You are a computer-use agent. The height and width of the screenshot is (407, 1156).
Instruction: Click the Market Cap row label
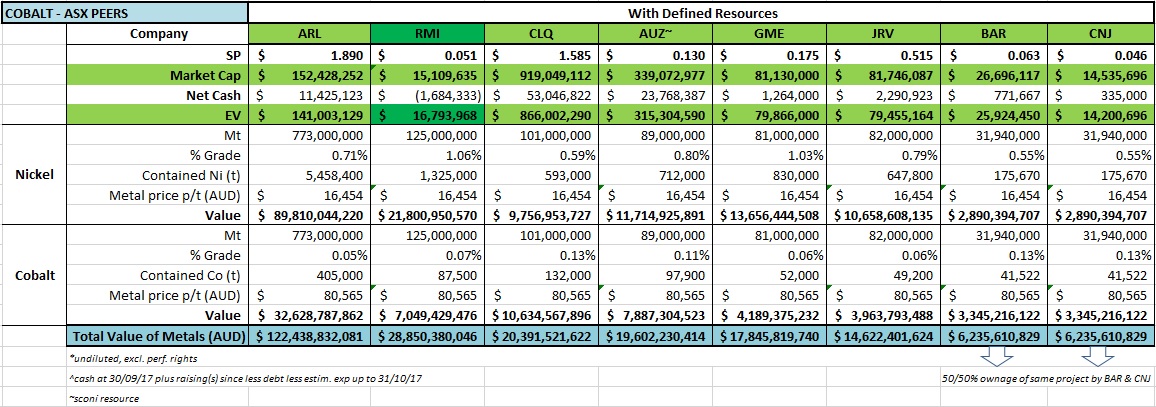[159, 75]
